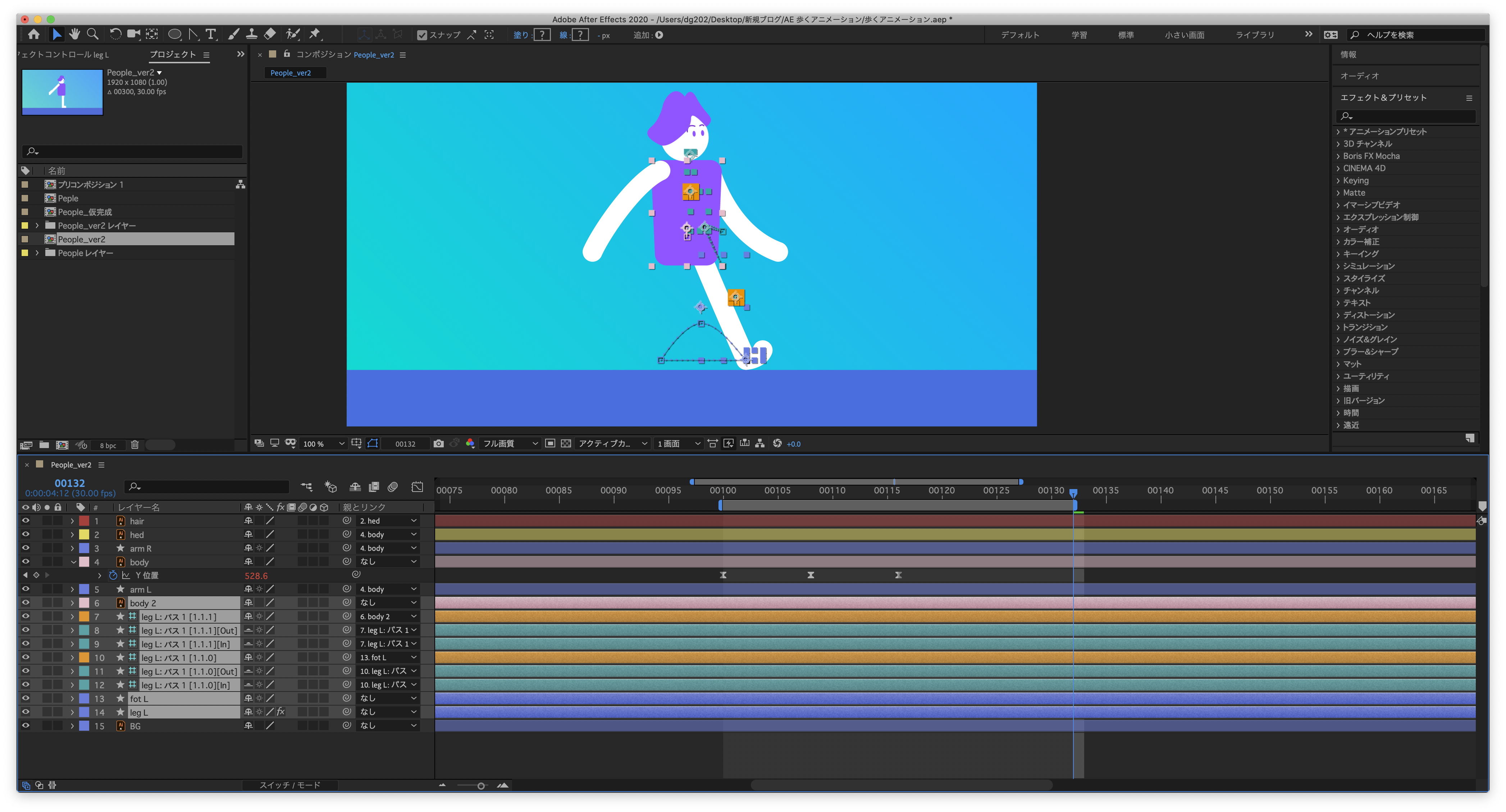The height and width of the screenshot is (812, 1506).
Task: Select the Roto Brush tool
Action: pos(292,35)
